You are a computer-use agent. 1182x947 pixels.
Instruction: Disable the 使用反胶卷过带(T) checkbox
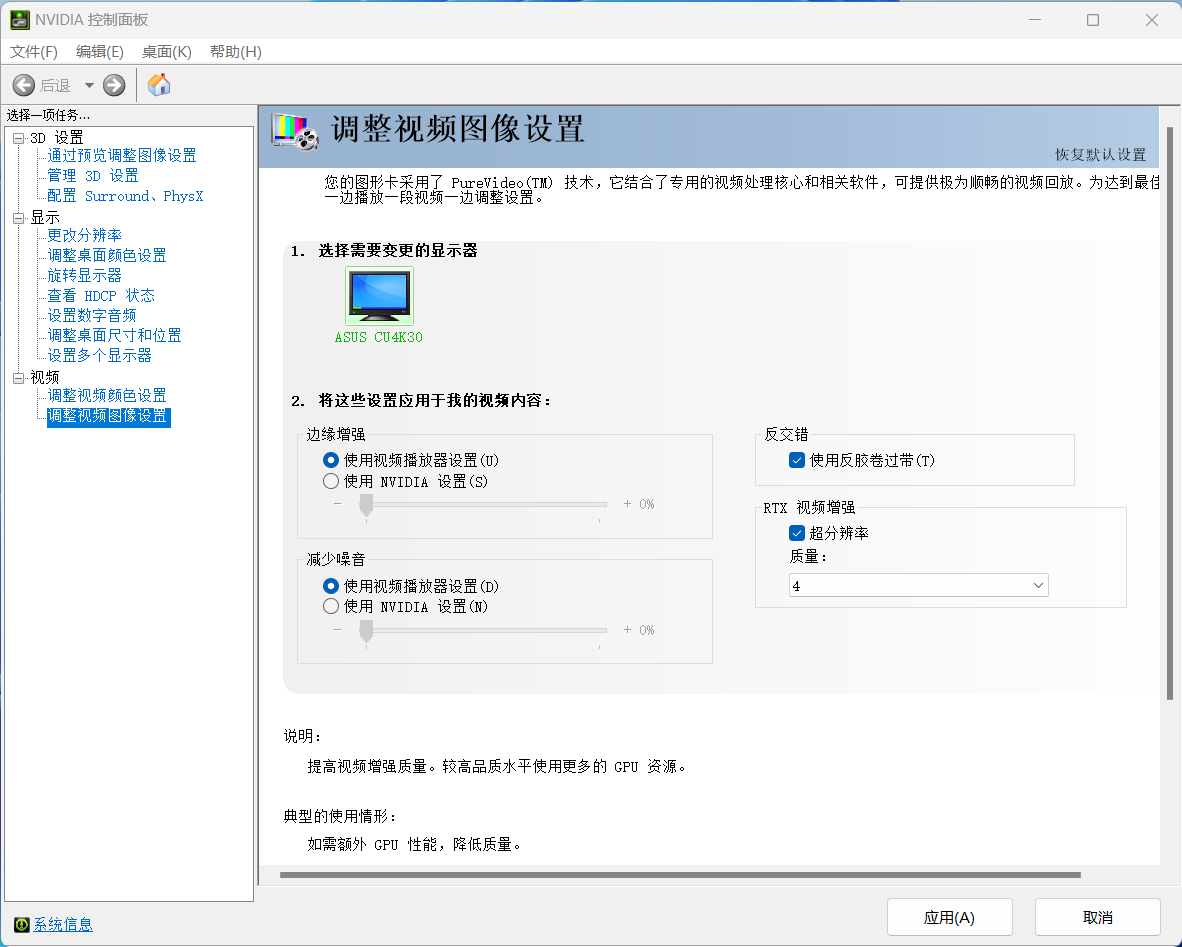tap(796, 460)
